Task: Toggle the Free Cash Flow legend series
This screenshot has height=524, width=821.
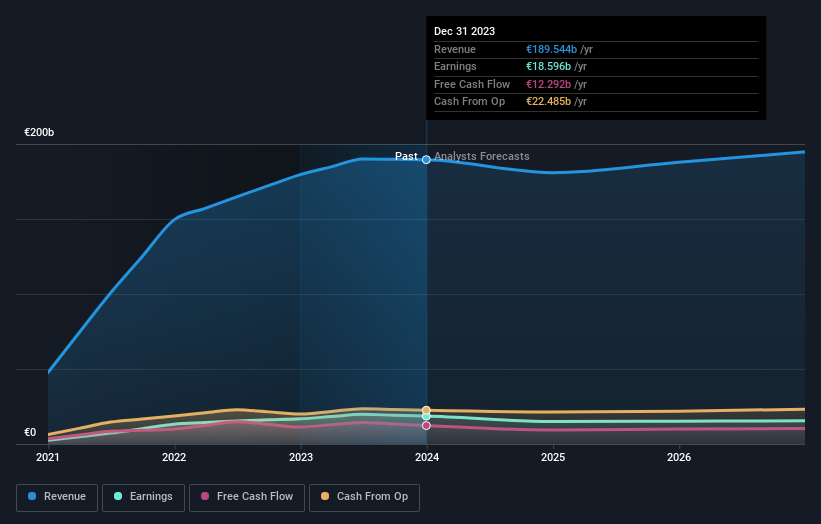Action: (247, 497)
